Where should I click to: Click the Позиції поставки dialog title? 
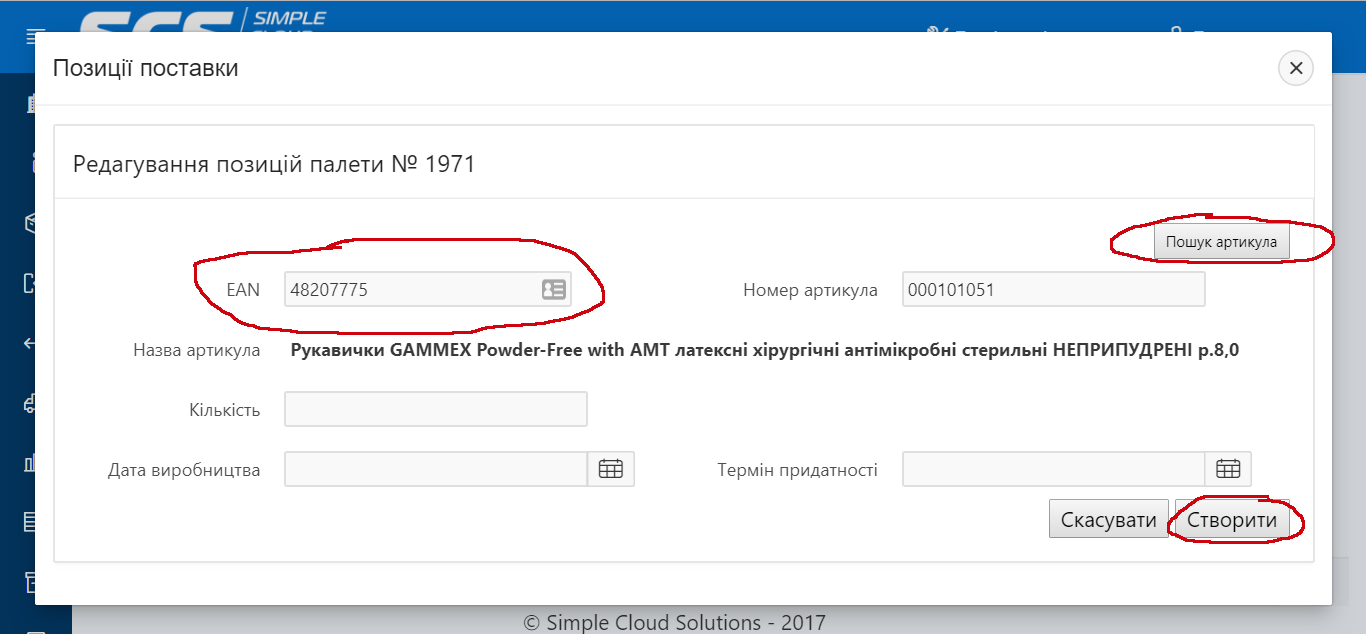(146, 68)
